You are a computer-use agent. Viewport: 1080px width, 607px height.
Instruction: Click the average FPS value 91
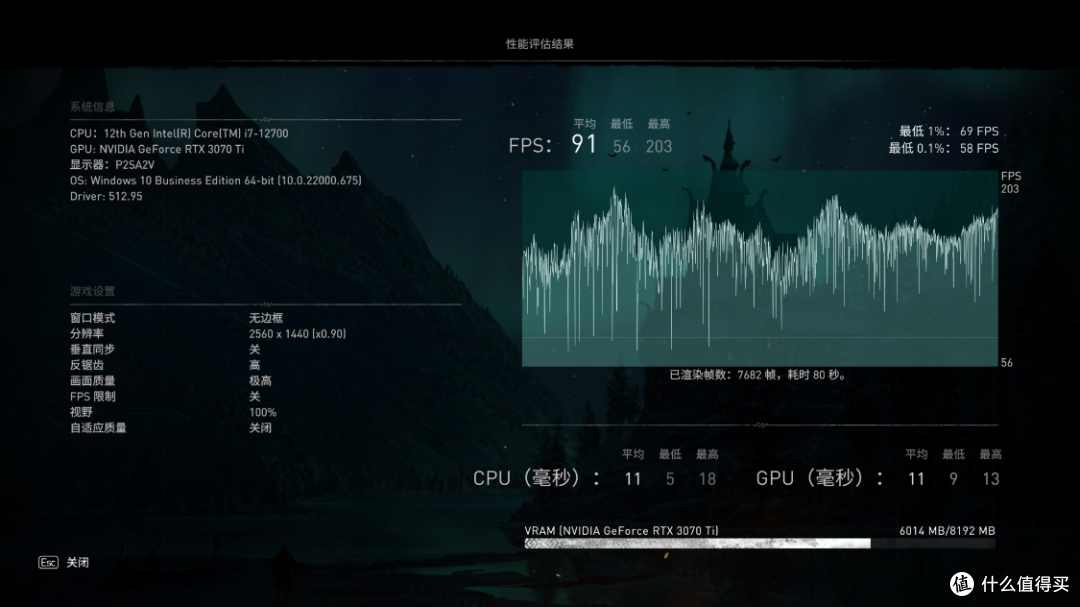(x=583, y=144)
